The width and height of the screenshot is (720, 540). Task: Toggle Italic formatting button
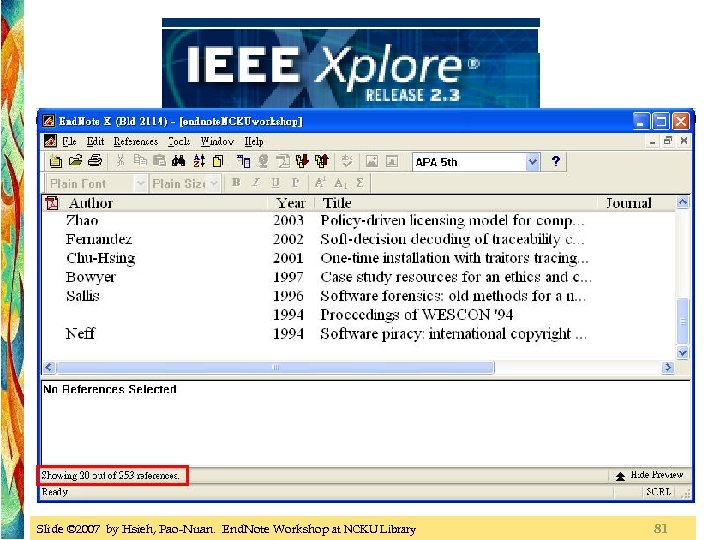(x=256, y=183)
